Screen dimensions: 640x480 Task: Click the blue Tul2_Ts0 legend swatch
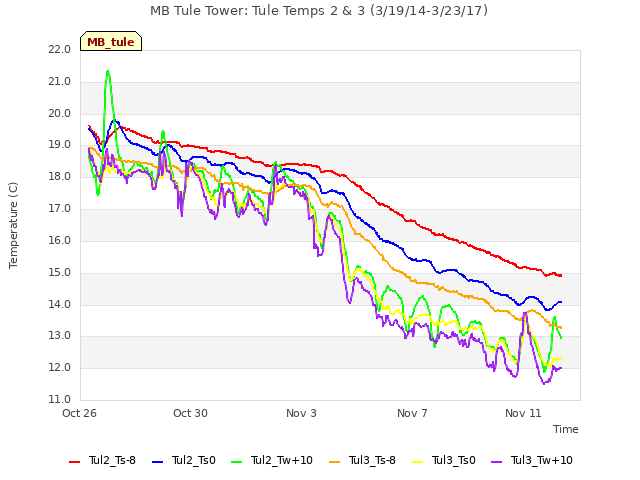[158, 462]
